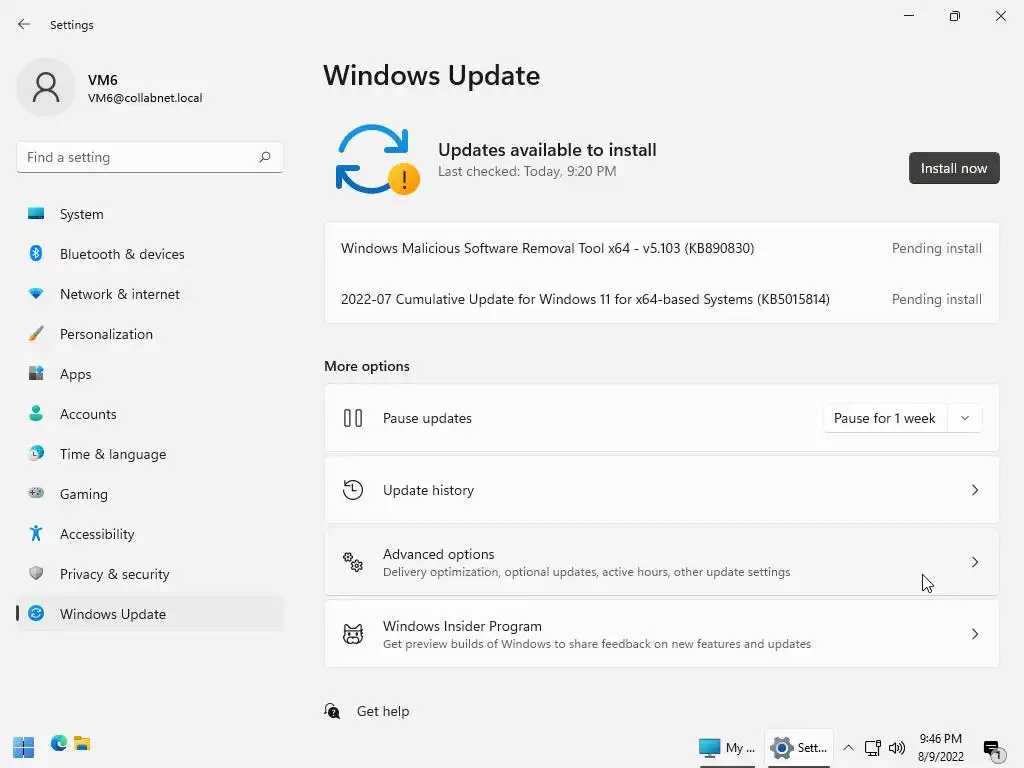This screenshot has height=768, width=1024.
Task: Launch Microsoft Edge from taskbar
Action: coord(59,743)
